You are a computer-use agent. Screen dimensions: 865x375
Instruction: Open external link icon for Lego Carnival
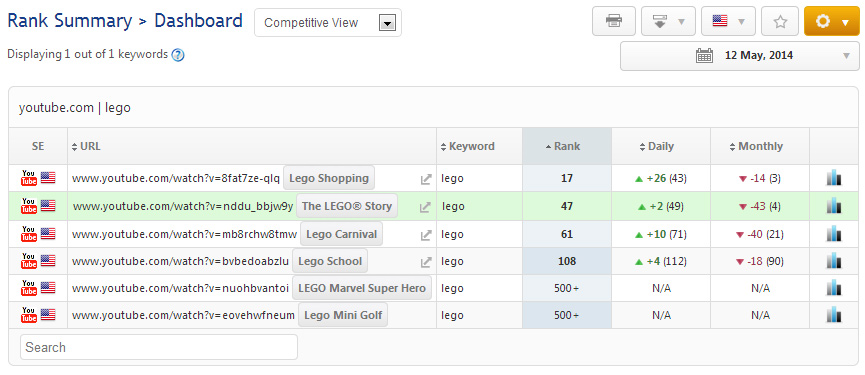coord(425,235)
